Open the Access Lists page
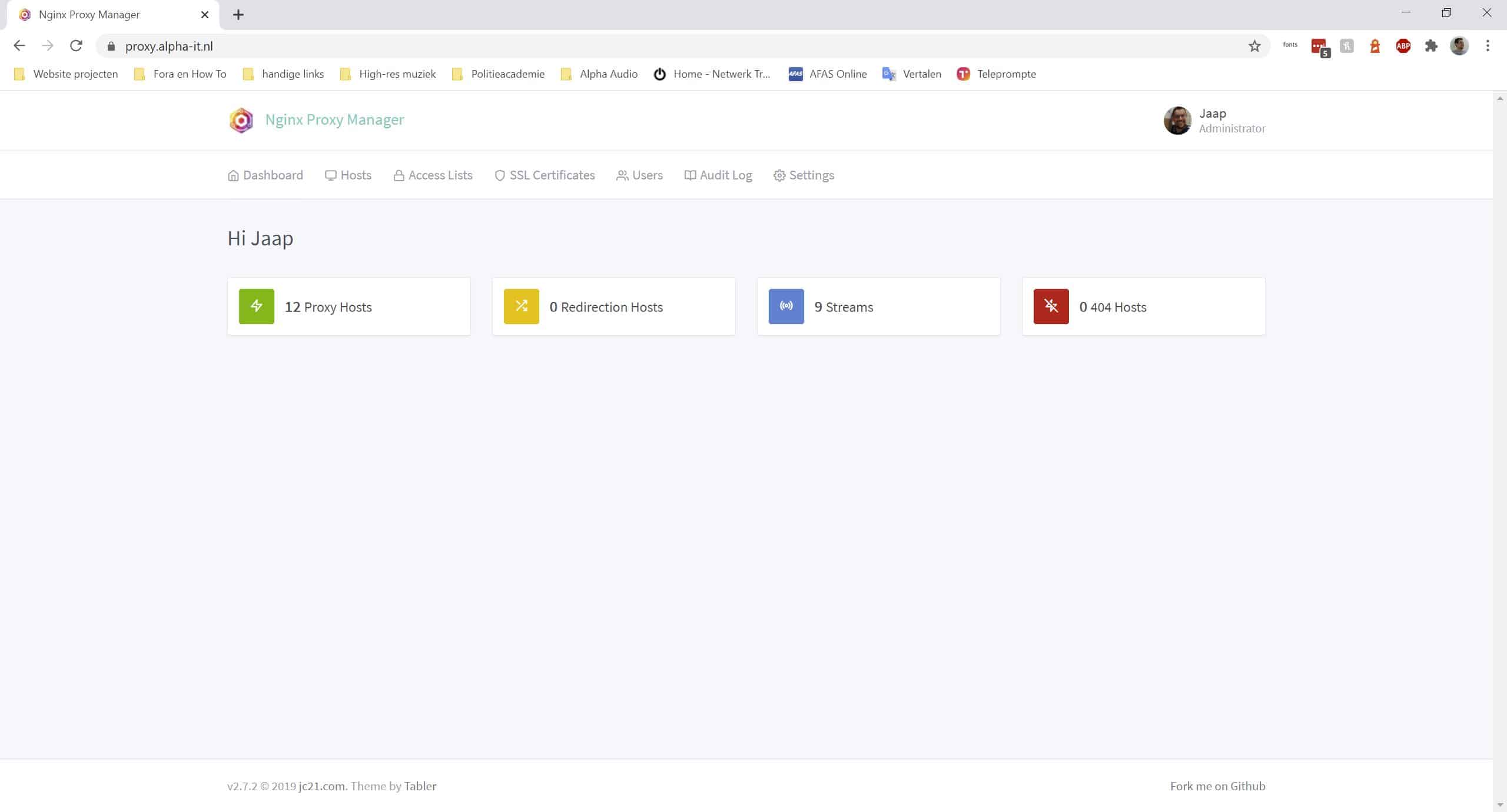 [x=433, y=175]
